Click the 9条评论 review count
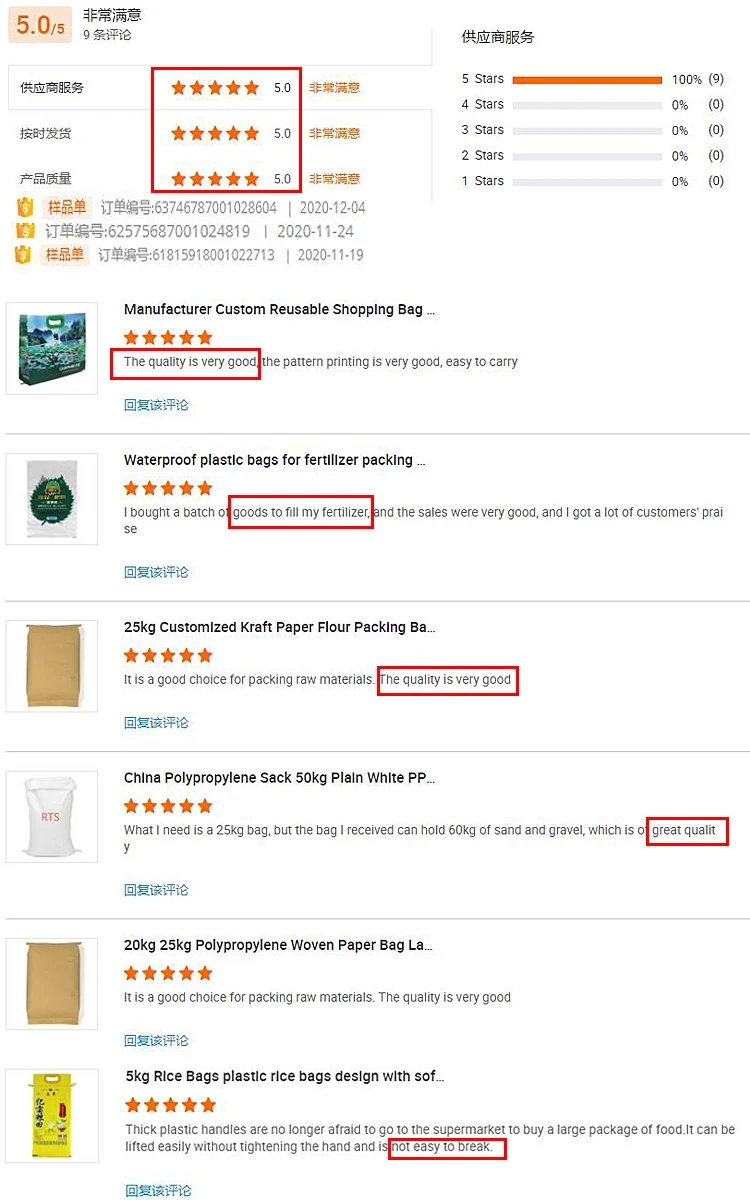This screenshot has height=1200, width=750. pyautogui.click(x=107, y=35)
